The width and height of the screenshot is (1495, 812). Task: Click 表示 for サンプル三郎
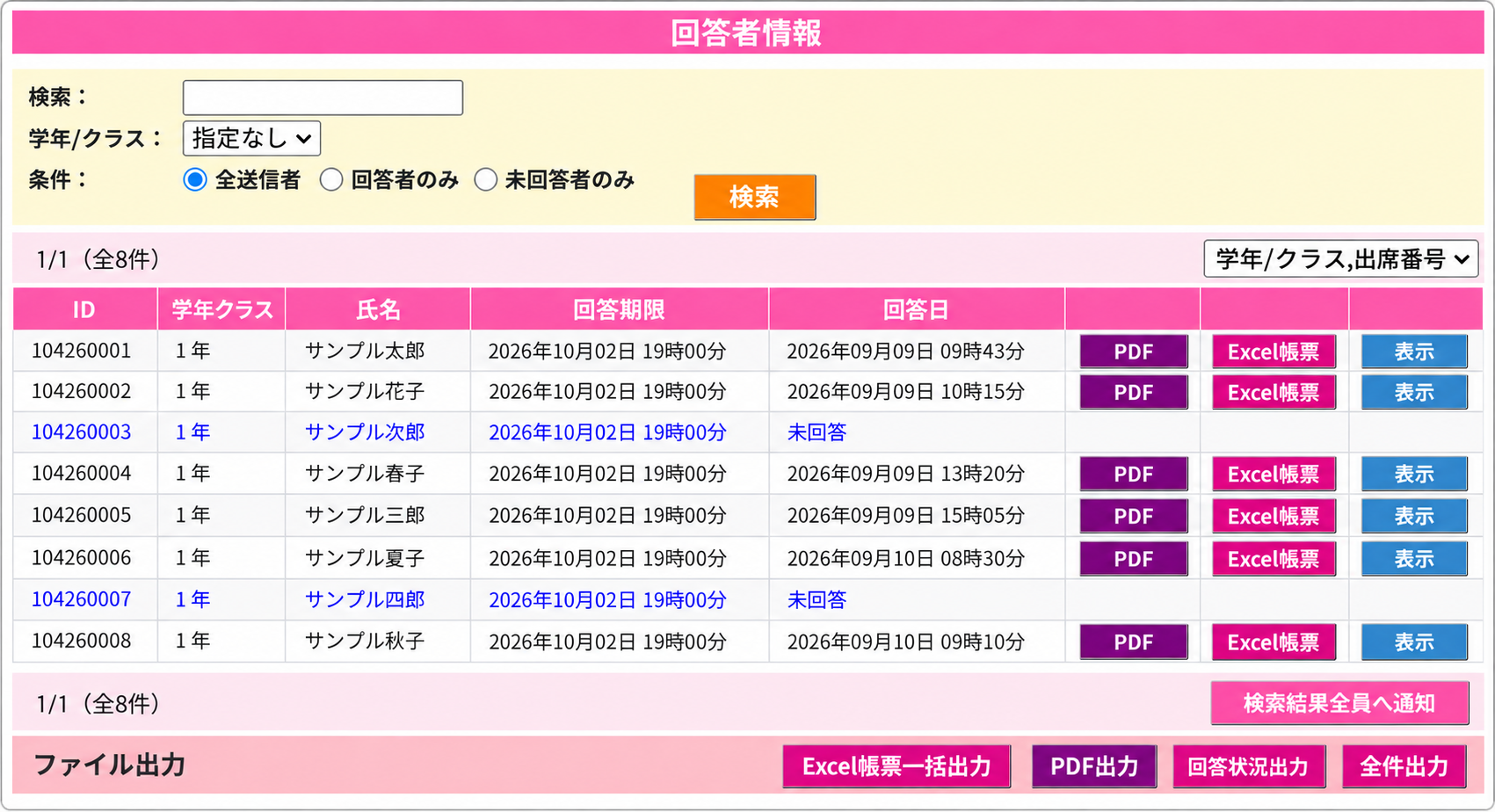[x=1413, y=516]
